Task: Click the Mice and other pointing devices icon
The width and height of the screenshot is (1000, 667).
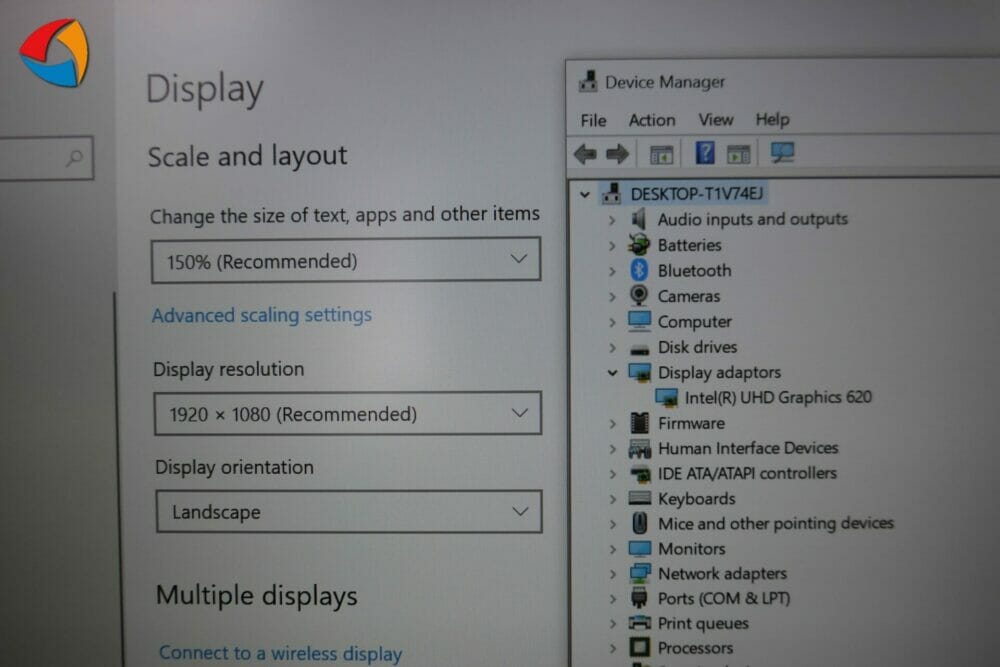Action: (640, 524)
